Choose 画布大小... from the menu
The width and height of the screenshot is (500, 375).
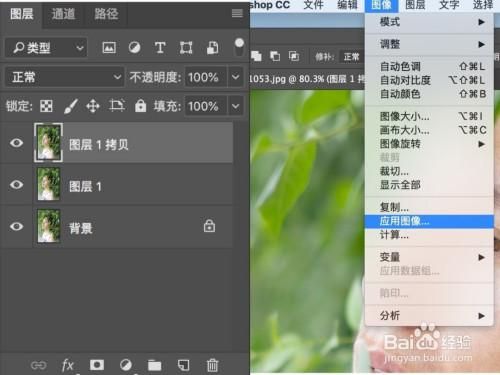tap(429, 130)
